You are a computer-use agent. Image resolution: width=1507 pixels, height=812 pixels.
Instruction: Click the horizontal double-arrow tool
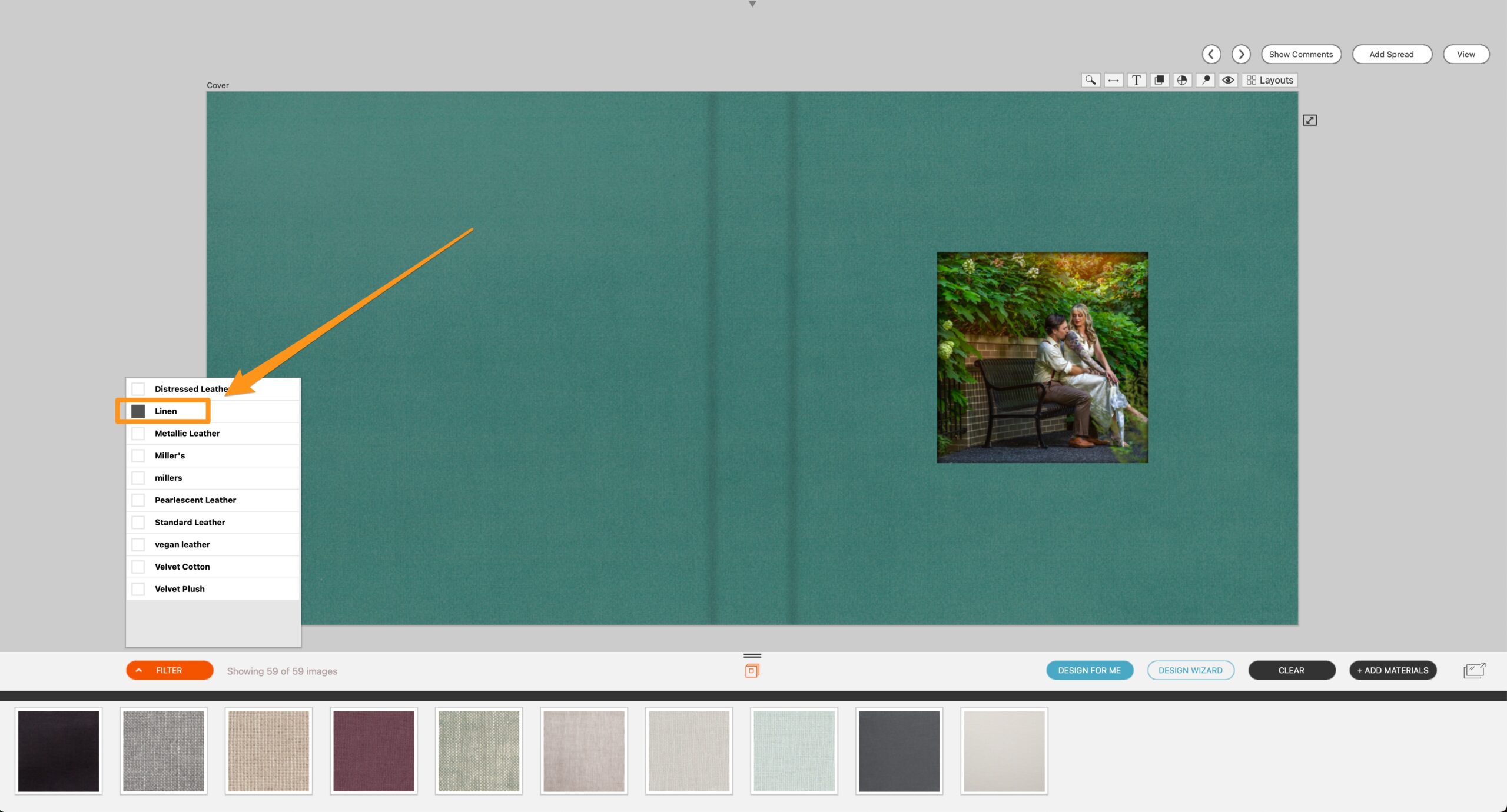pos(1113,80)
